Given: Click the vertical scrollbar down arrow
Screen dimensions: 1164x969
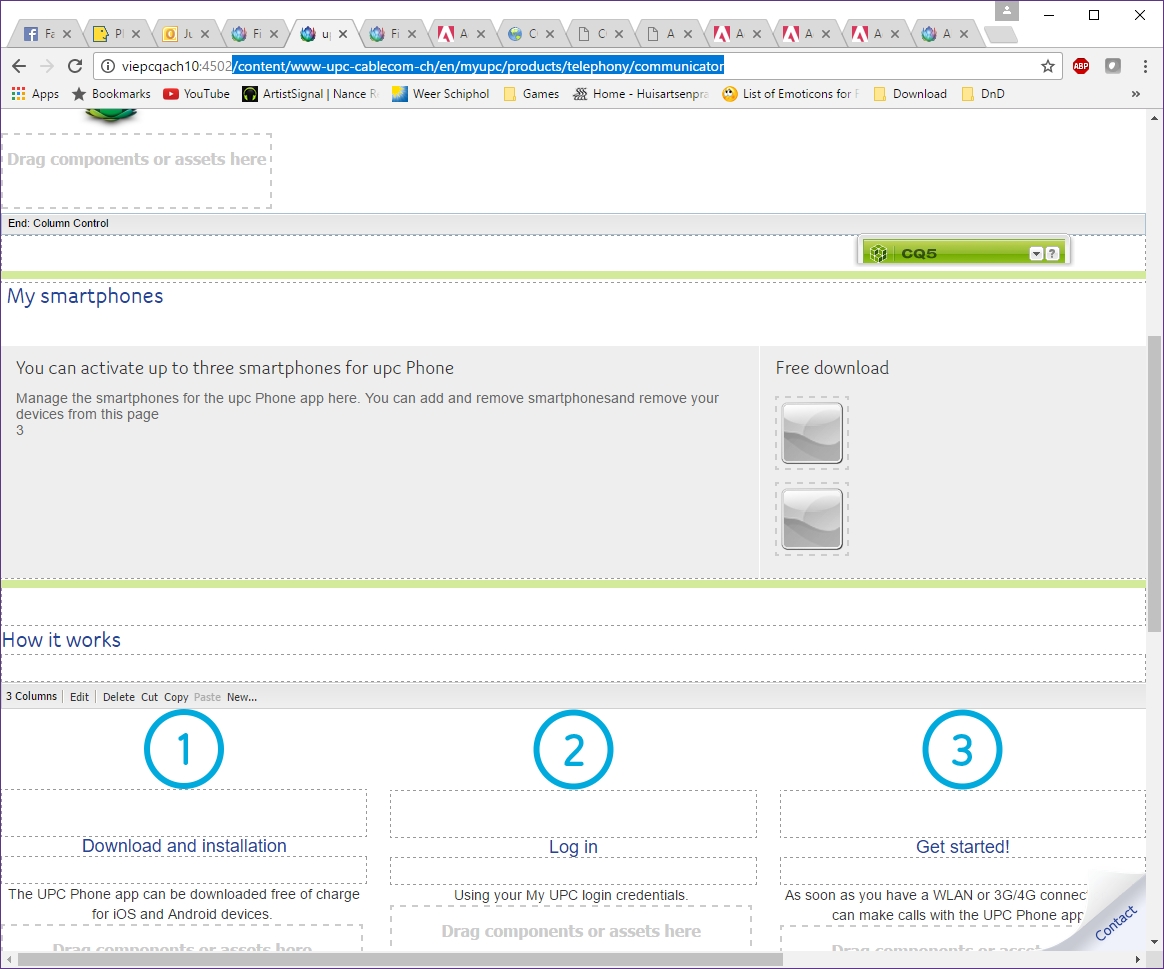Looking at the screenshot, I should 1154,942.
